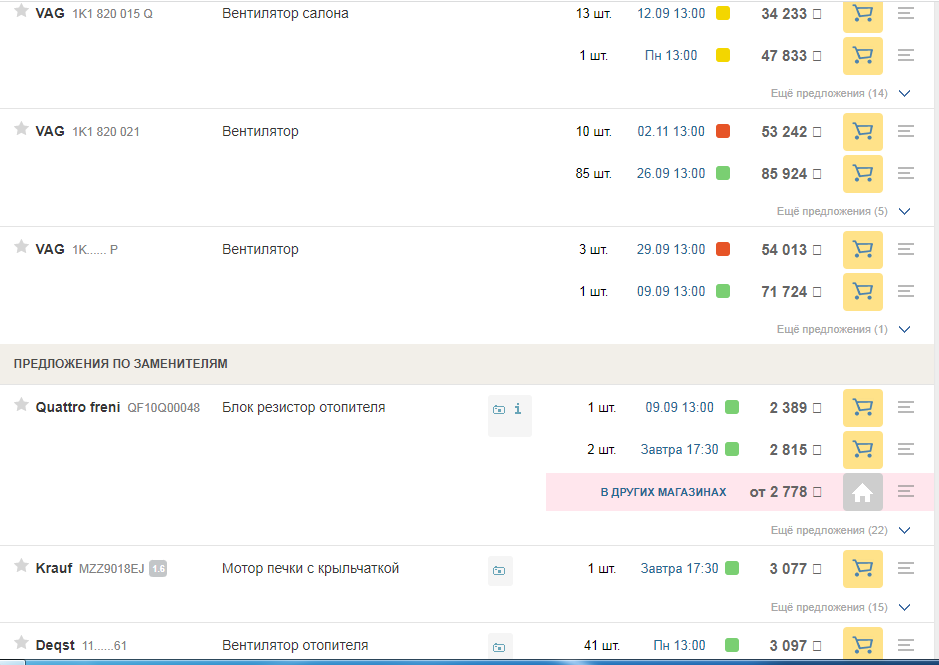
Task: Open hamburger menu for 34 233 offer
Action: [x=906, y=14]
